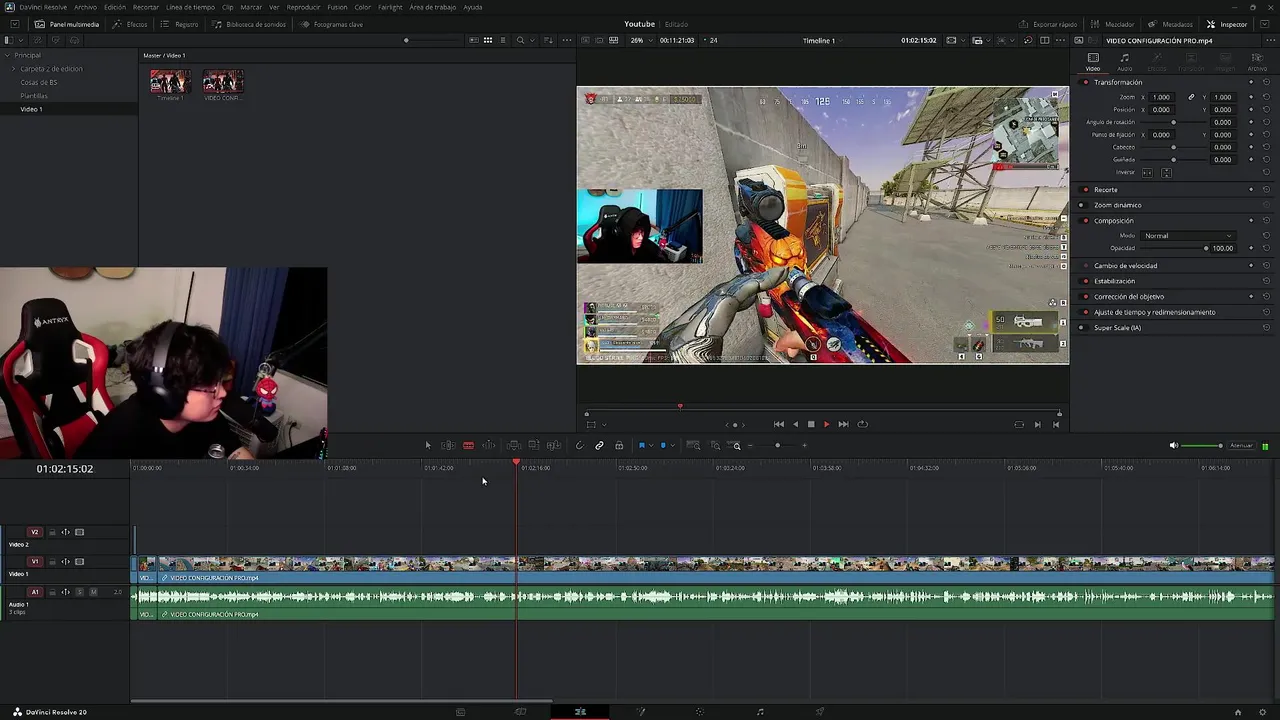Image resolution: width=1280 pixels, height=720 pixels.
Task: Open the Mezclador panel
Action: tap(1112, 24)
